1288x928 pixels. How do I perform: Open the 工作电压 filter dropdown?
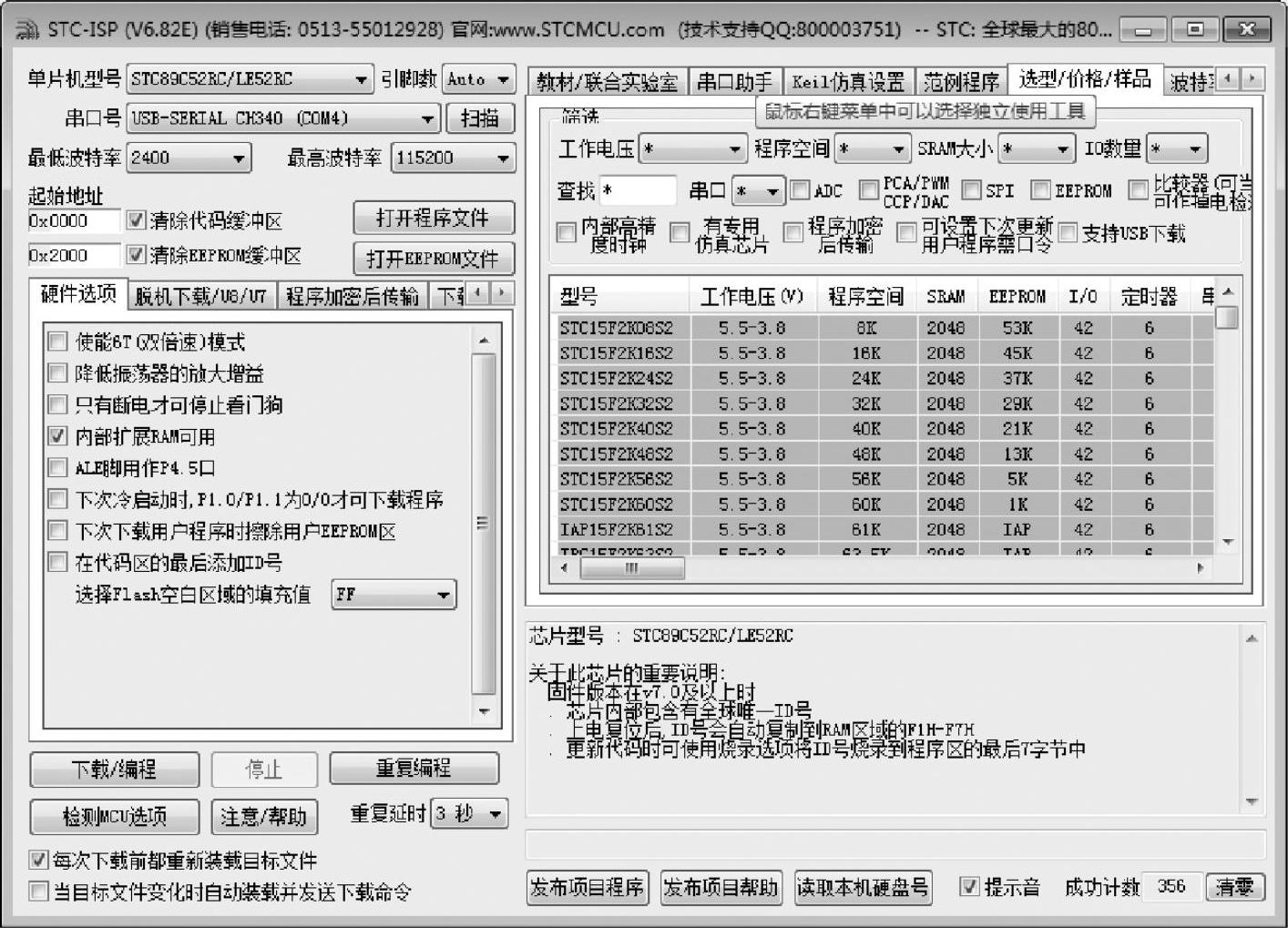(x=694, y=148)
